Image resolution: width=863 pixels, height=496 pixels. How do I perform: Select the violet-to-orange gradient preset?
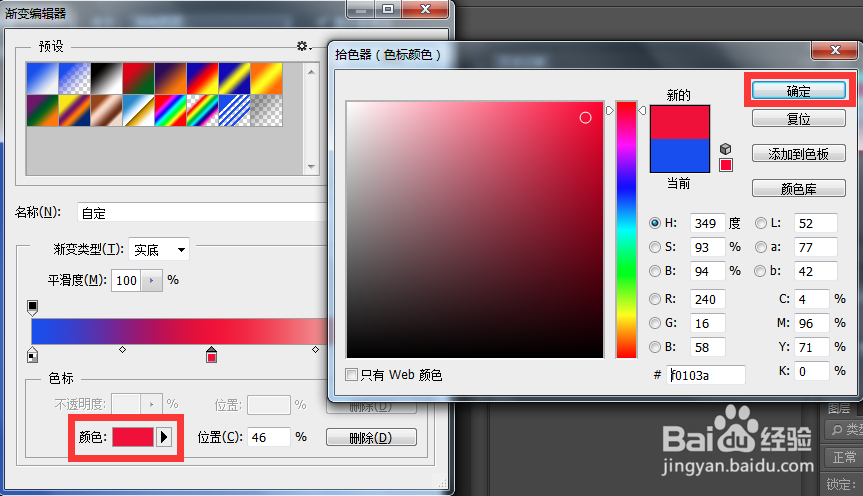point(171,78)
